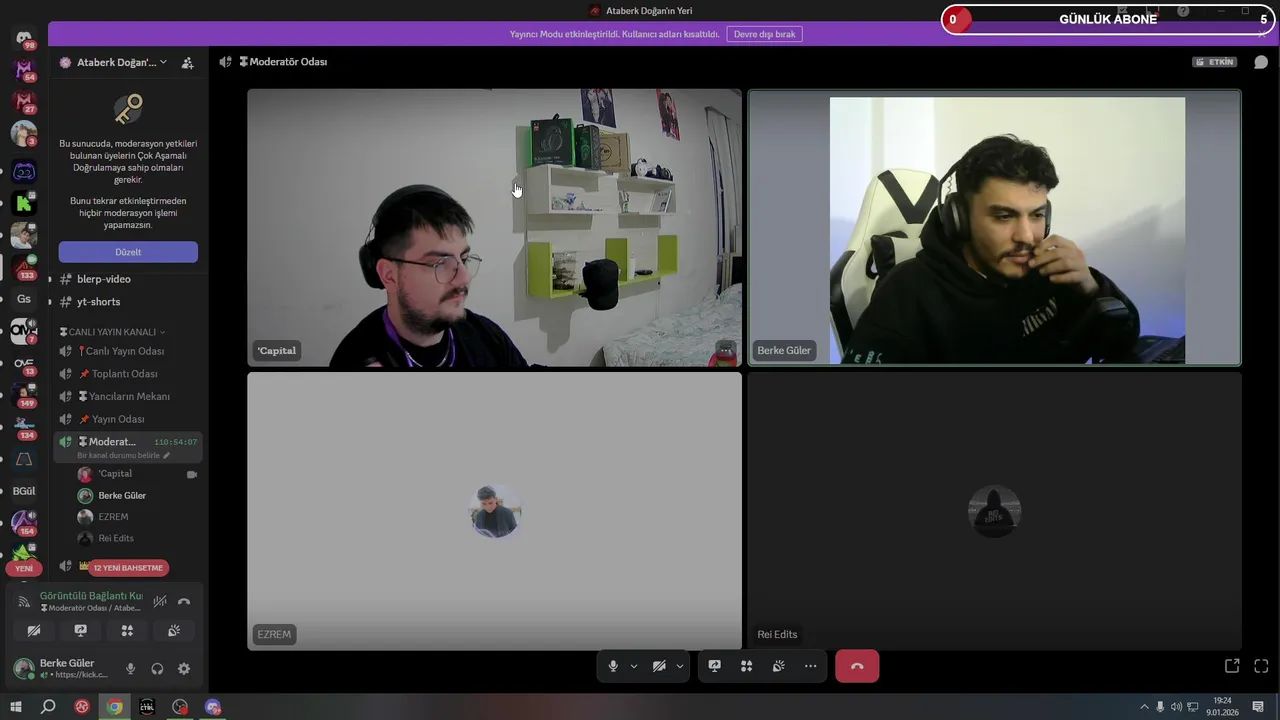Open Windows notification center
The width and height of the screenshot is (1280, 720).
point(1258,707)
